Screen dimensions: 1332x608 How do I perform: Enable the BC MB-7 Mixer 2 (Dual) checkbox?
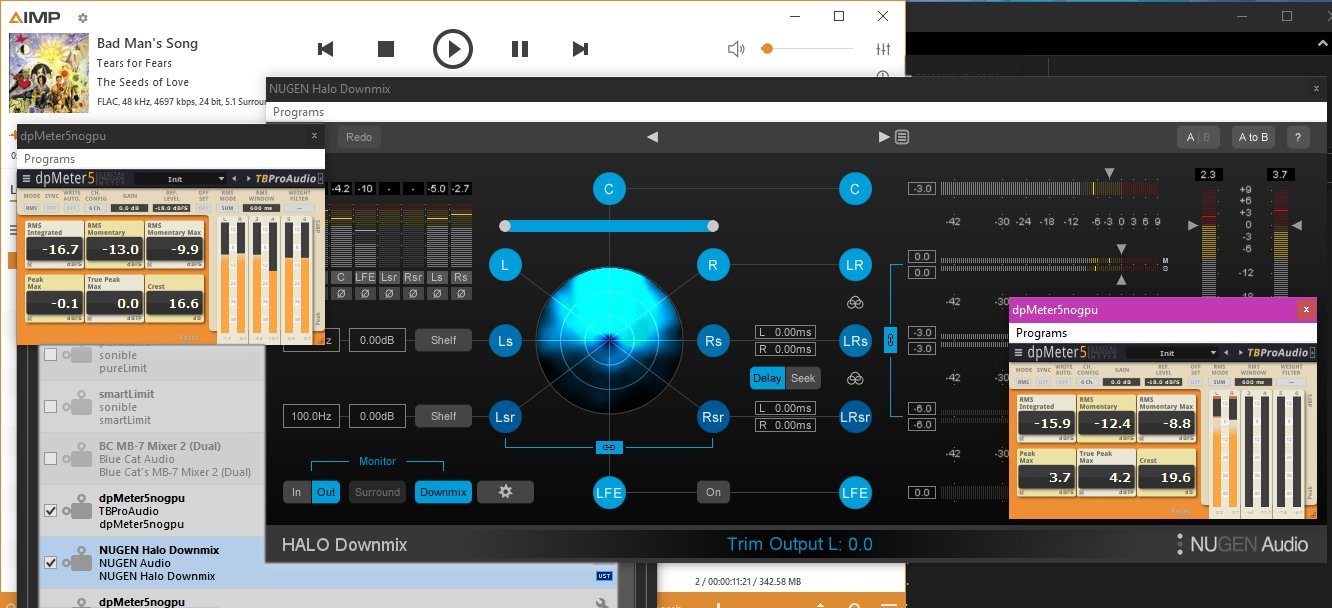[51, 458]
